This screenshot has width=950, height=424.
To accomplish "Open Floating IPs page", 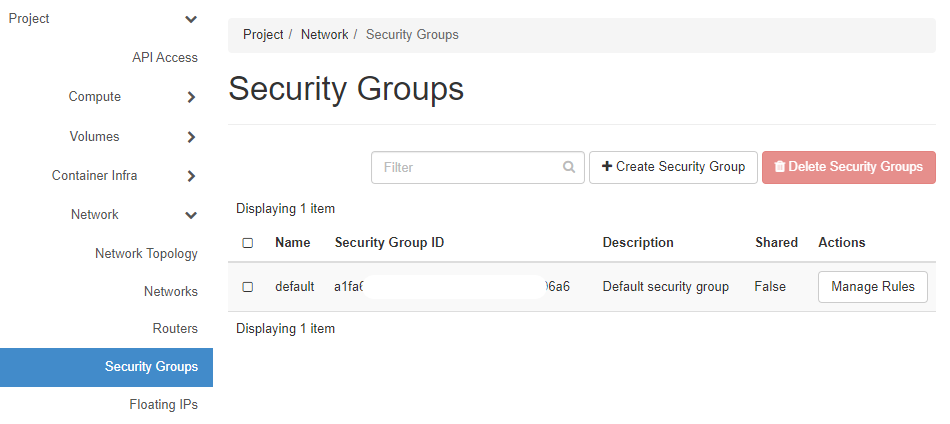I will [163, 405].
